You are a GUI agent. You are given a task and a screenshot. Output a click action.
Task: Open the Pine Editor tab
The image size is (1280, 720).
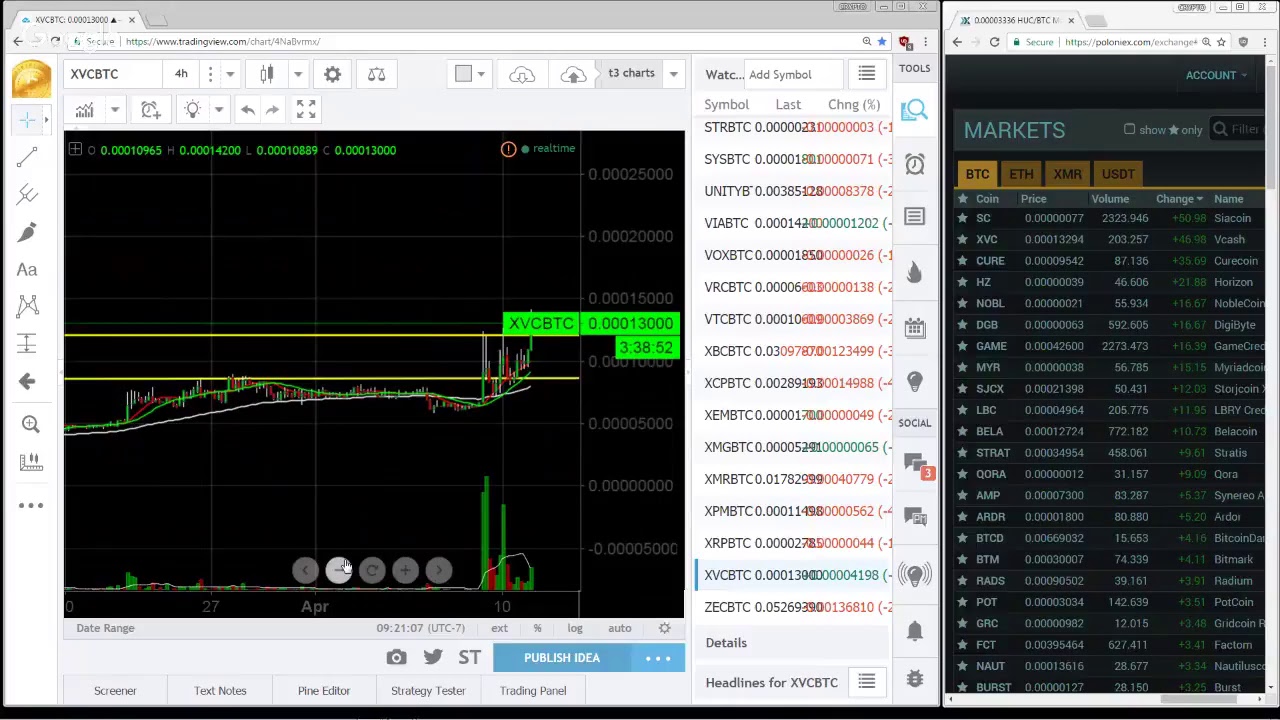pyautogui.click(x=324, y=690)
